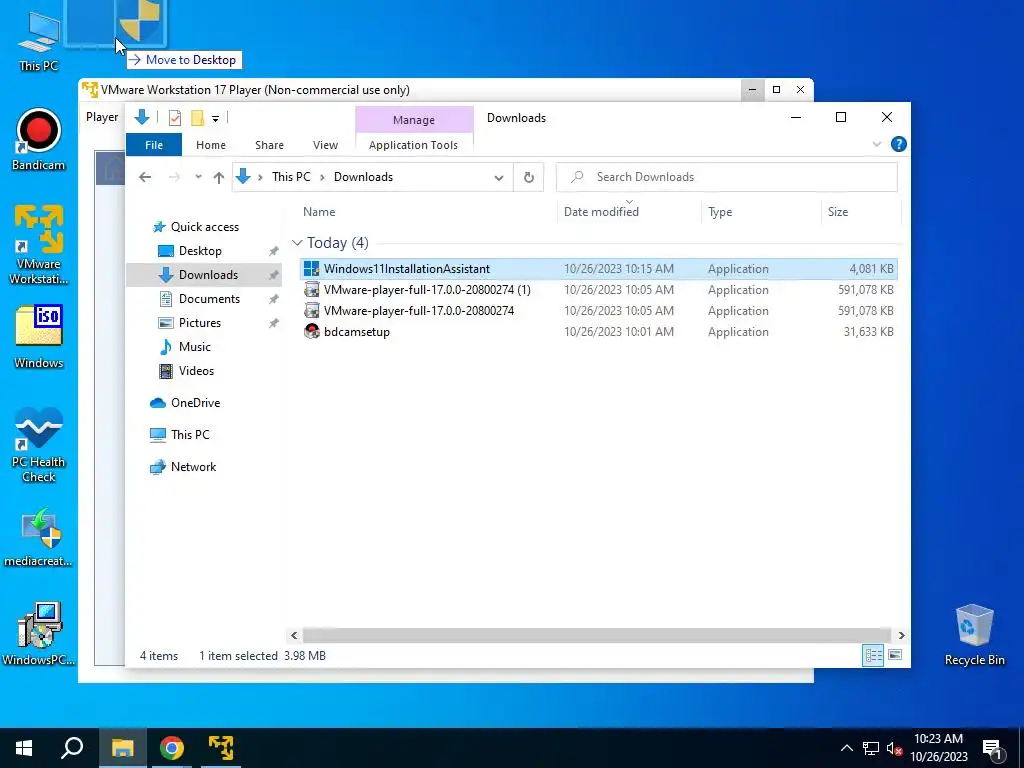1024x768 pixels.
Task: Open the VMware Workstation desktop shortcut
Action: [x=39, y=244]
